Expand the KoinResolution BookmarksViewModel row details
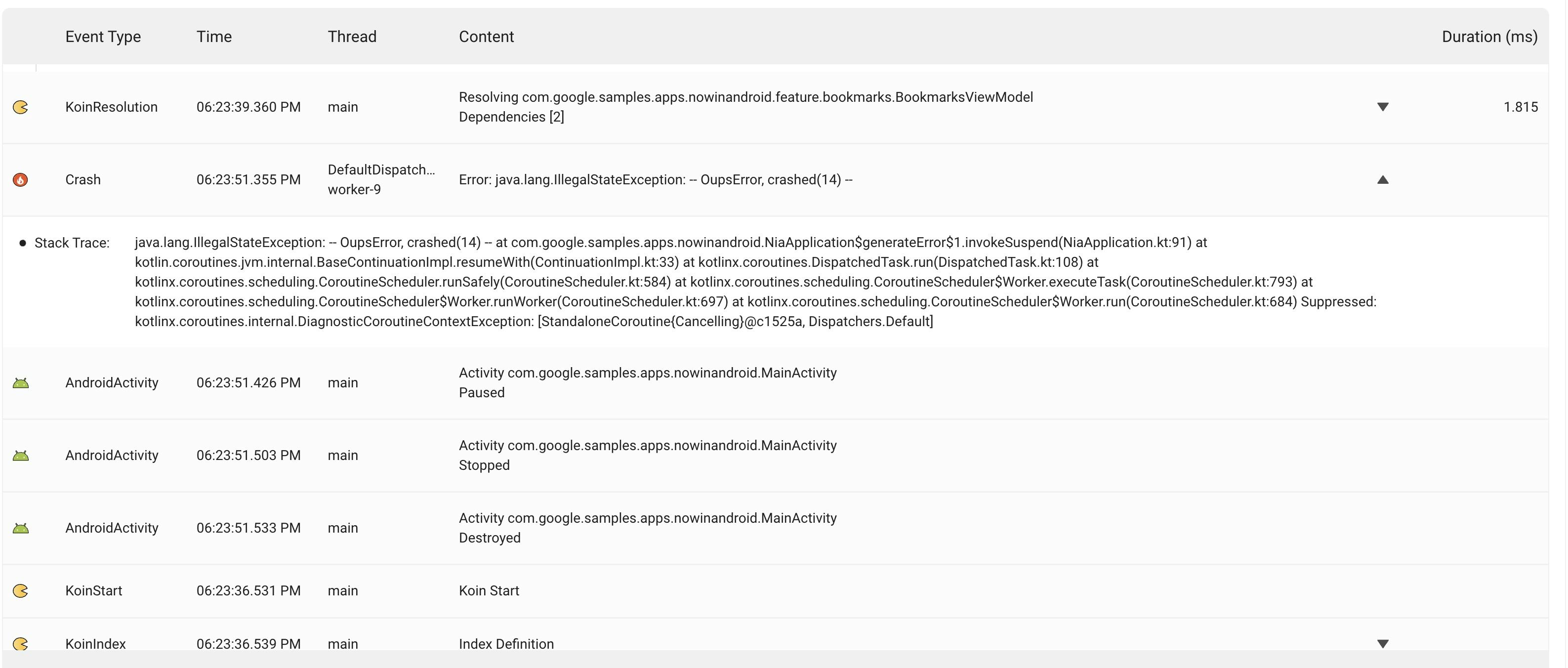 pyautogui.click(x=1382, y=107)
